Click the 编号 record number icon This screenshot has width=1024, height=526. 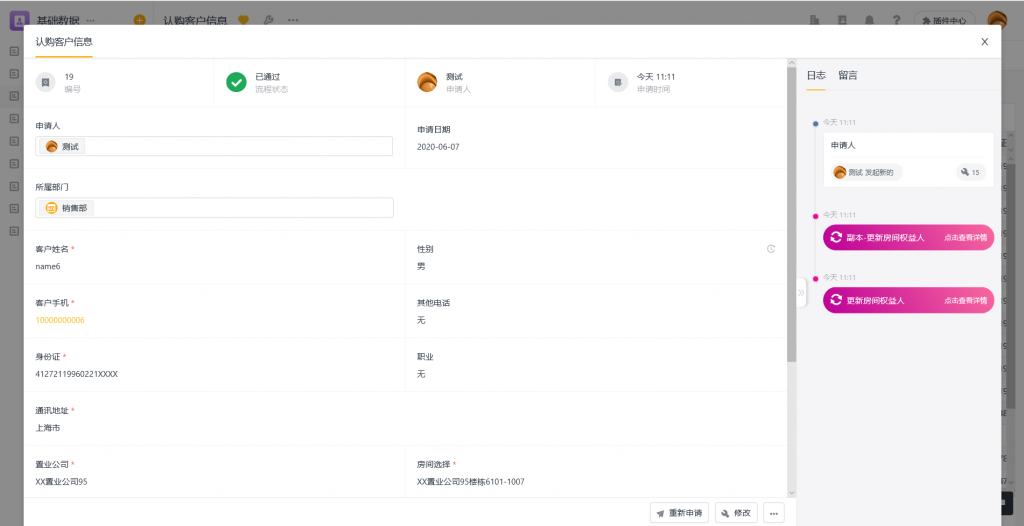pyautogui.click(x=45, y=83)
